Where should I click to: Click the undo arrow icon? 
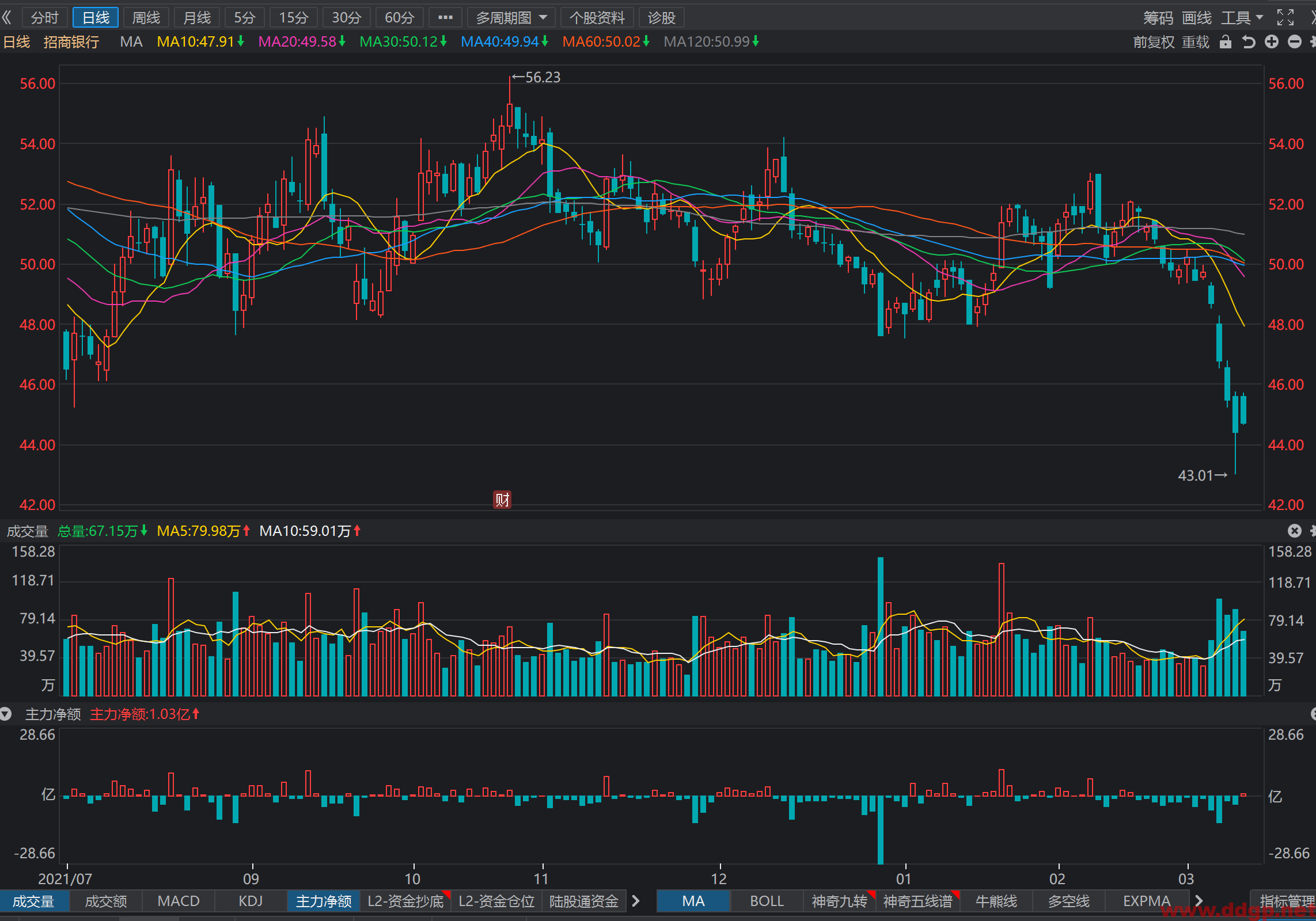[x=1248, y=42]
